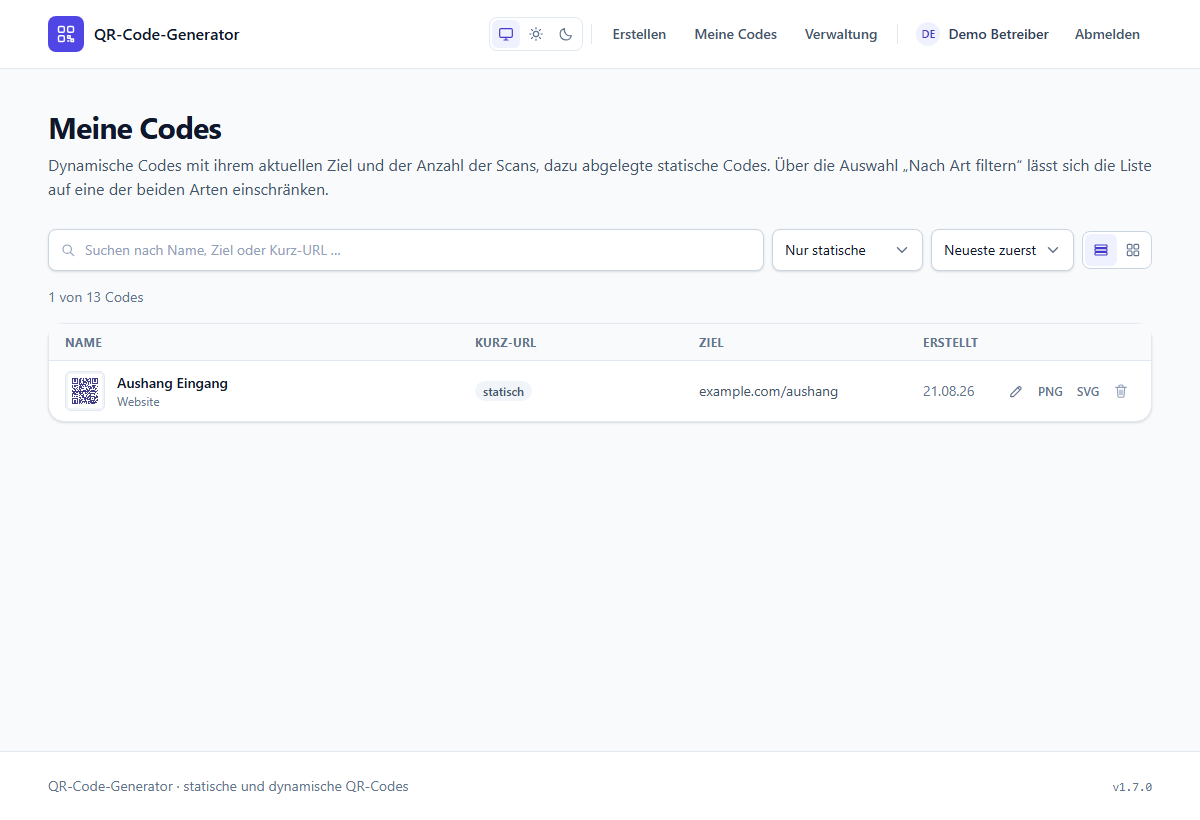The width and height of the screenshot is (1200, 820).
Task: Click the ZIEL column header
Action: [x=711, y=343]
